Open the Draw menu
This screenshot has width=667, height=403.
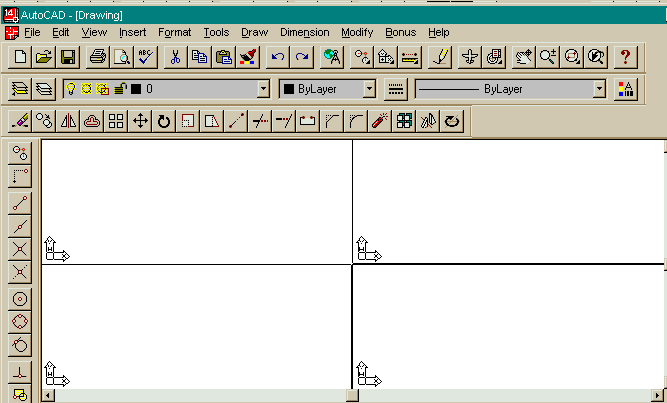254,32
